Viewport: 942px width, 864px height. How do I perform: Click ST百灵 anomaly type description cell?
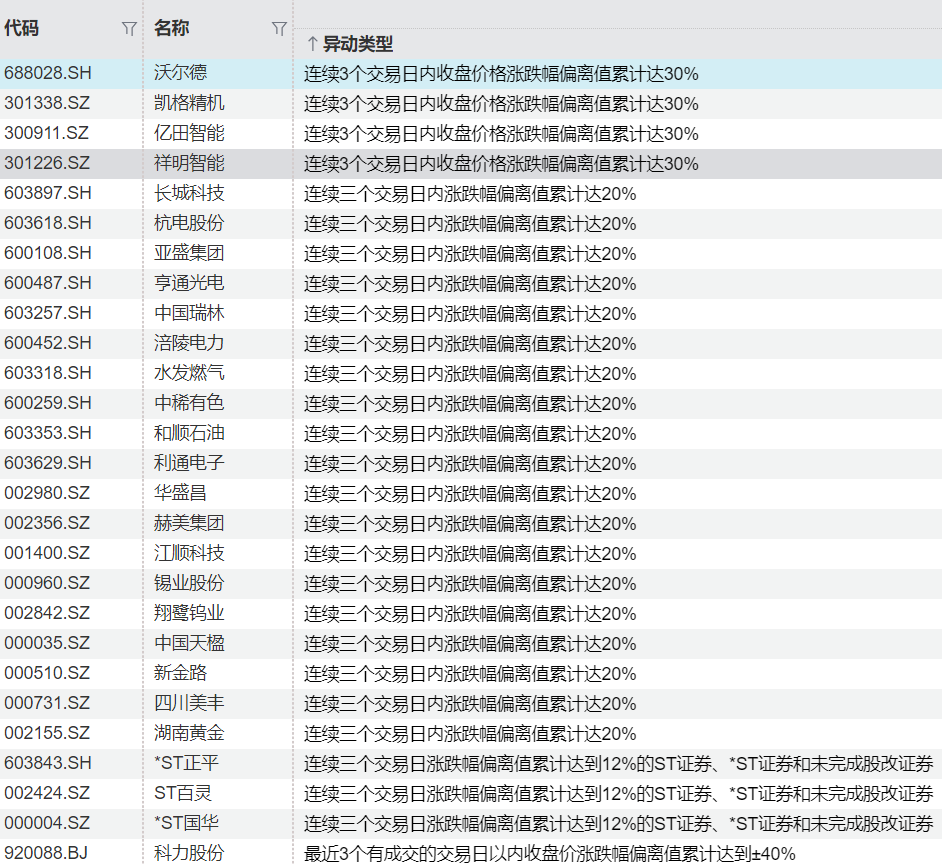(618, 793)
